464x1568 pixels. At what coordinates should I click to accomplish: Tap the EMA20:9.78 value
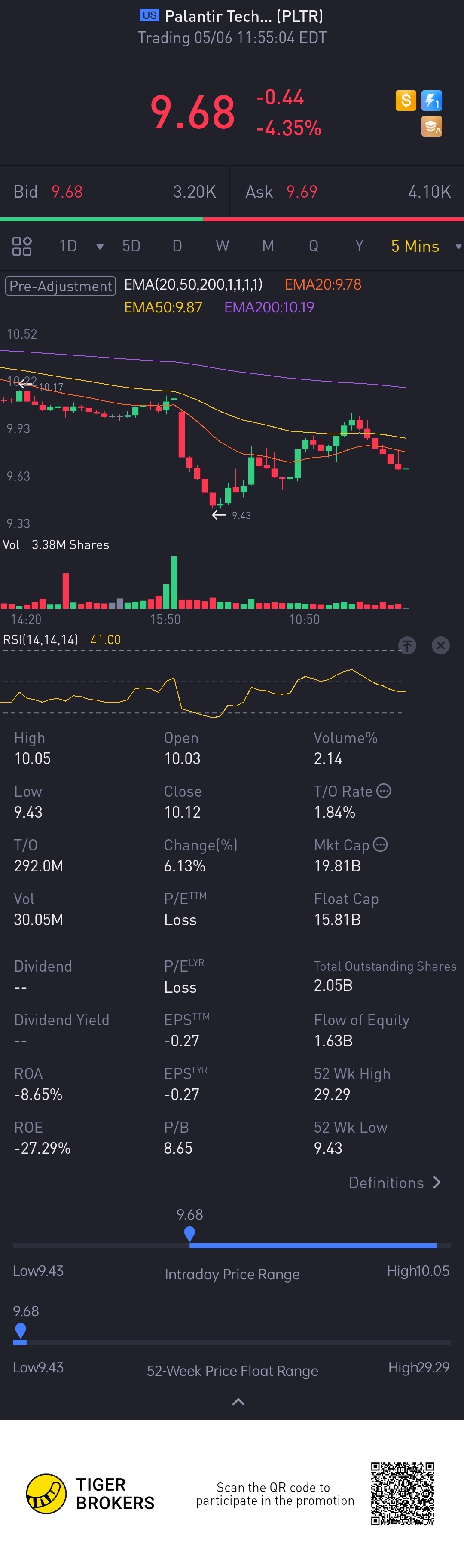tap(323, 284)
